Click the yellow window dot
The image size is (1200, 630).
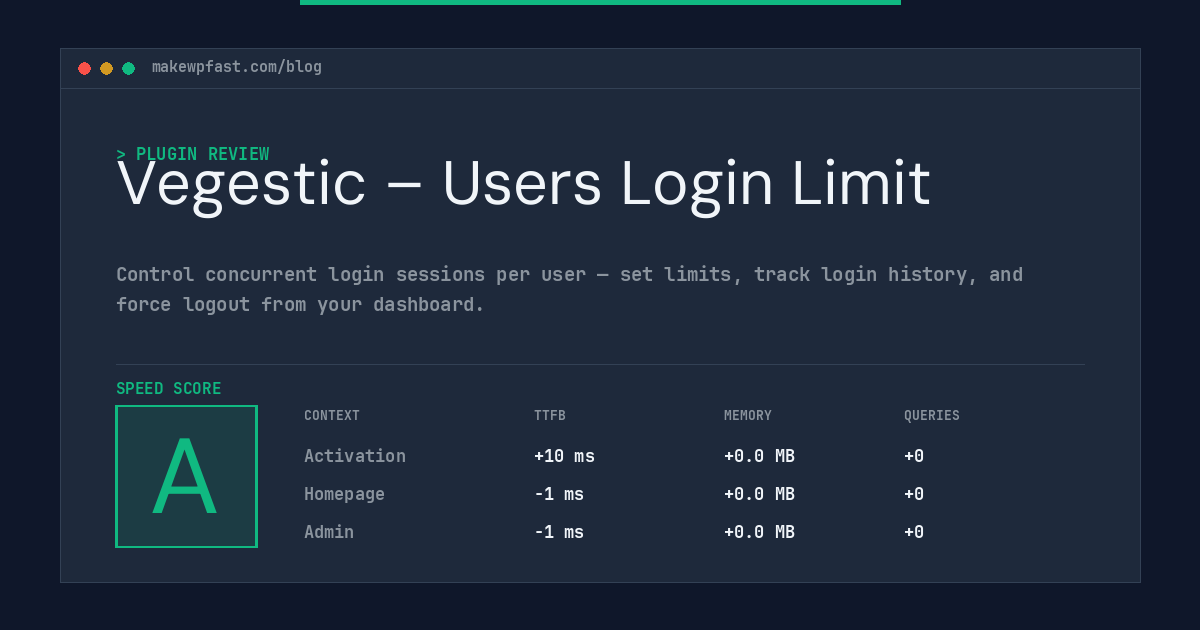point(106,68)
